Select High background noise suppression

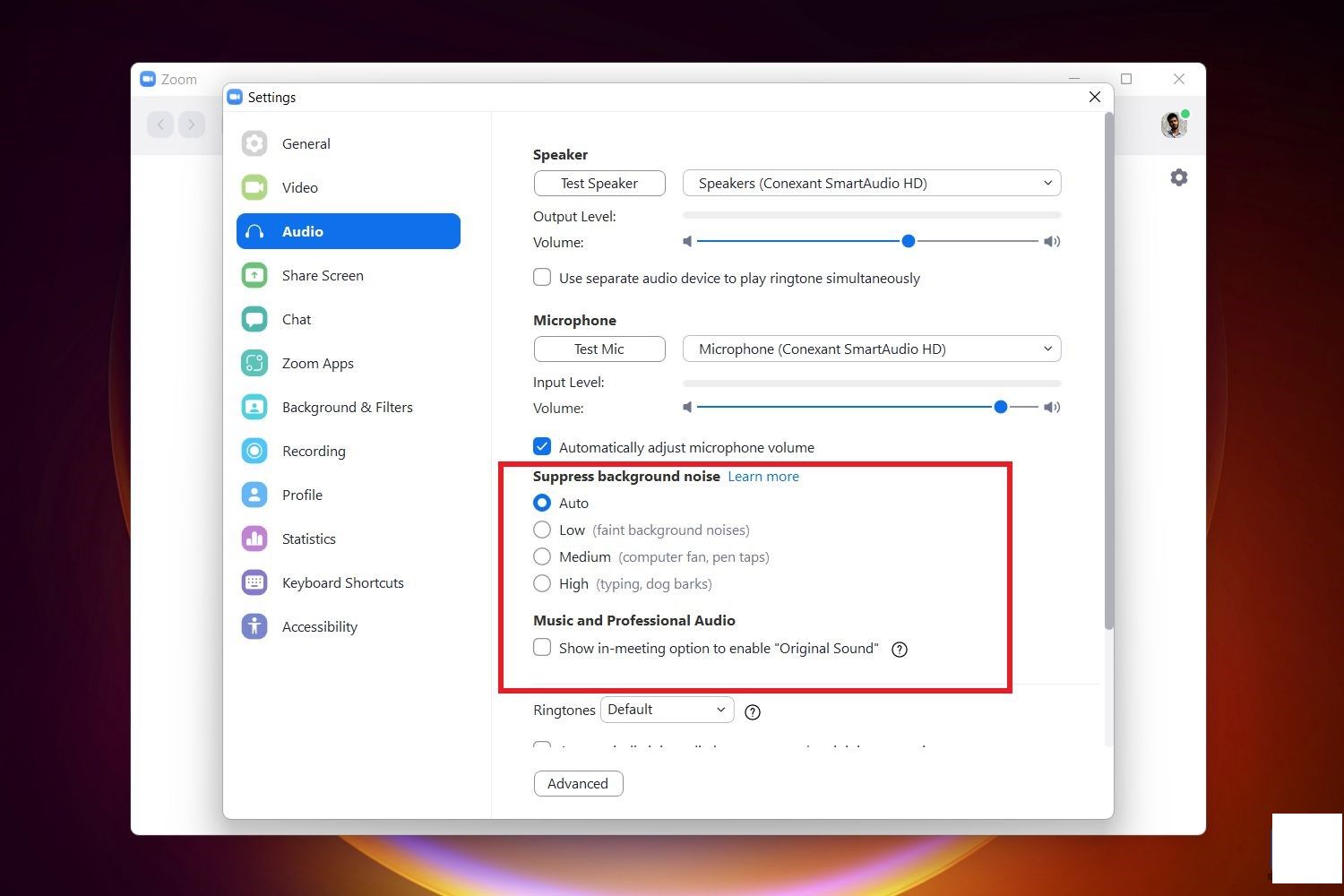[542, 583]
